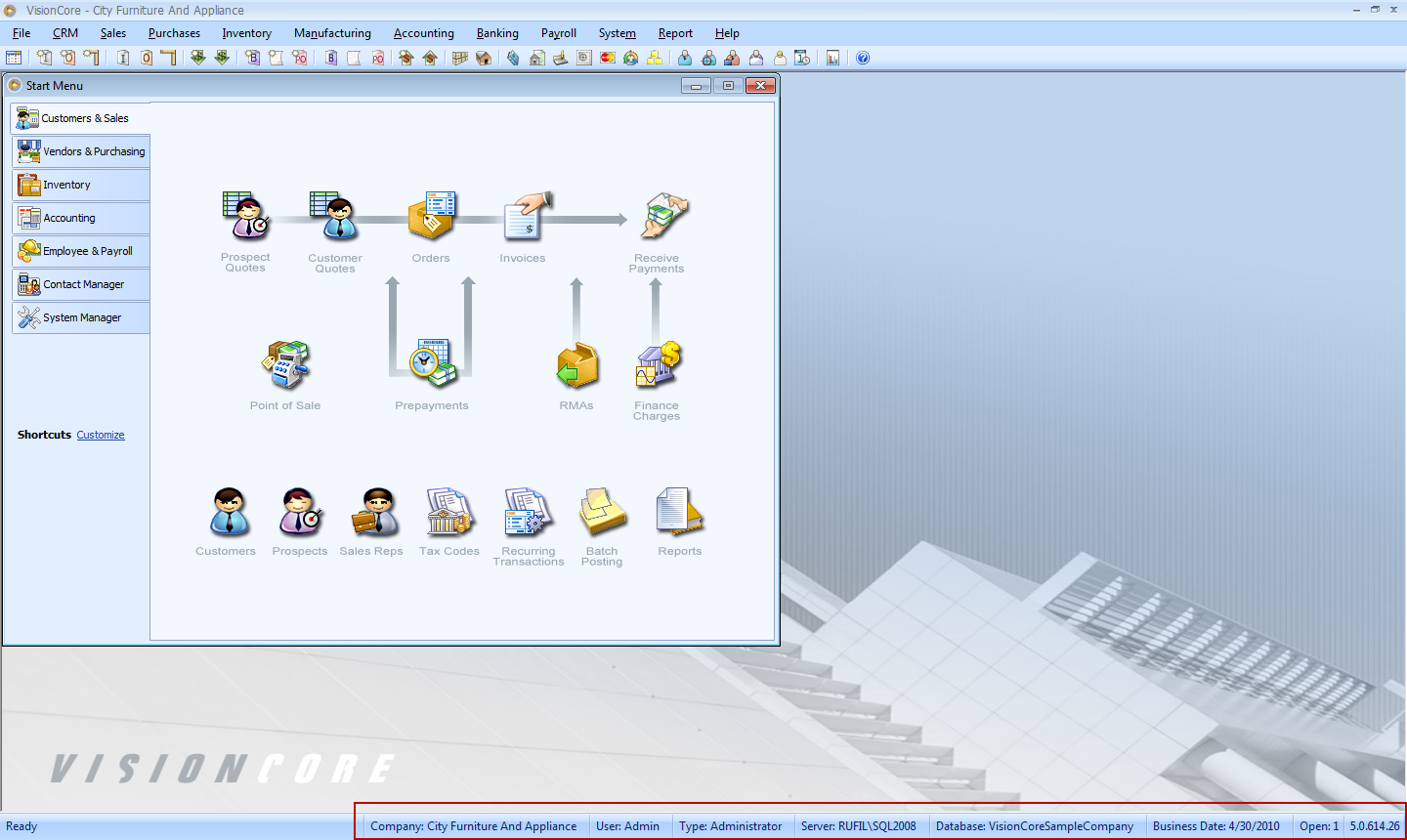Open the CRM menu
1407x840 pixels.
pos(65,33)
